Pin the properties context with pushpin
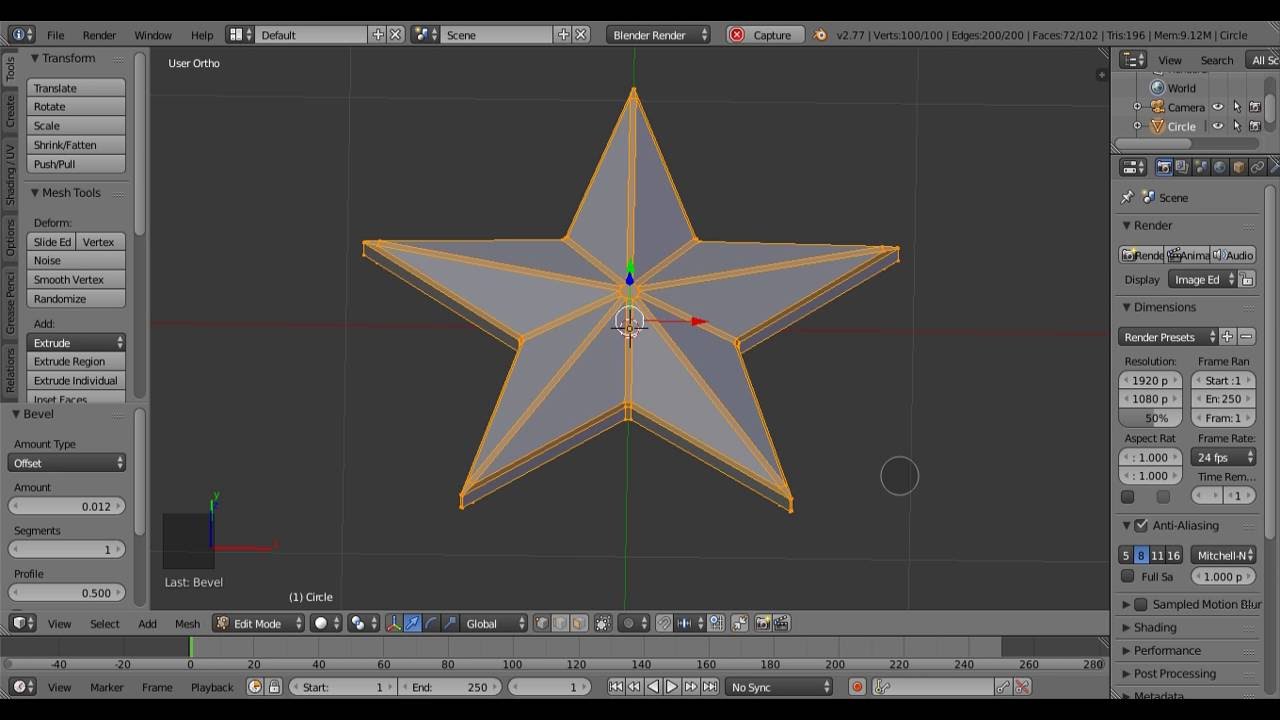 click(x=1128, y=197)
